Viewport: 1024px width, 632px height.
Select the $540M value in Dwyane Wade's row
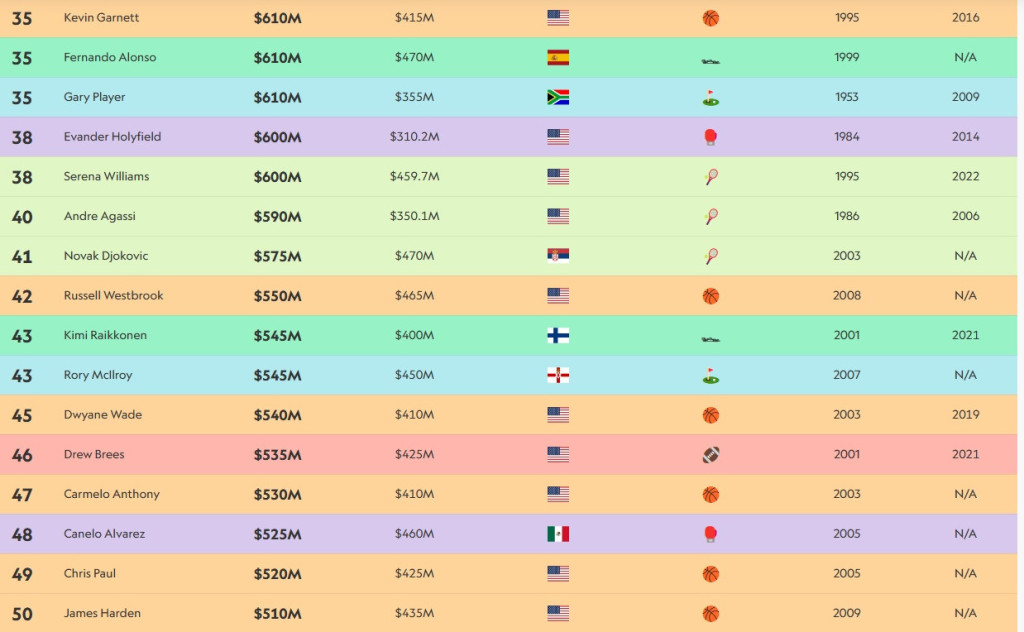click(x=277, y=415)
